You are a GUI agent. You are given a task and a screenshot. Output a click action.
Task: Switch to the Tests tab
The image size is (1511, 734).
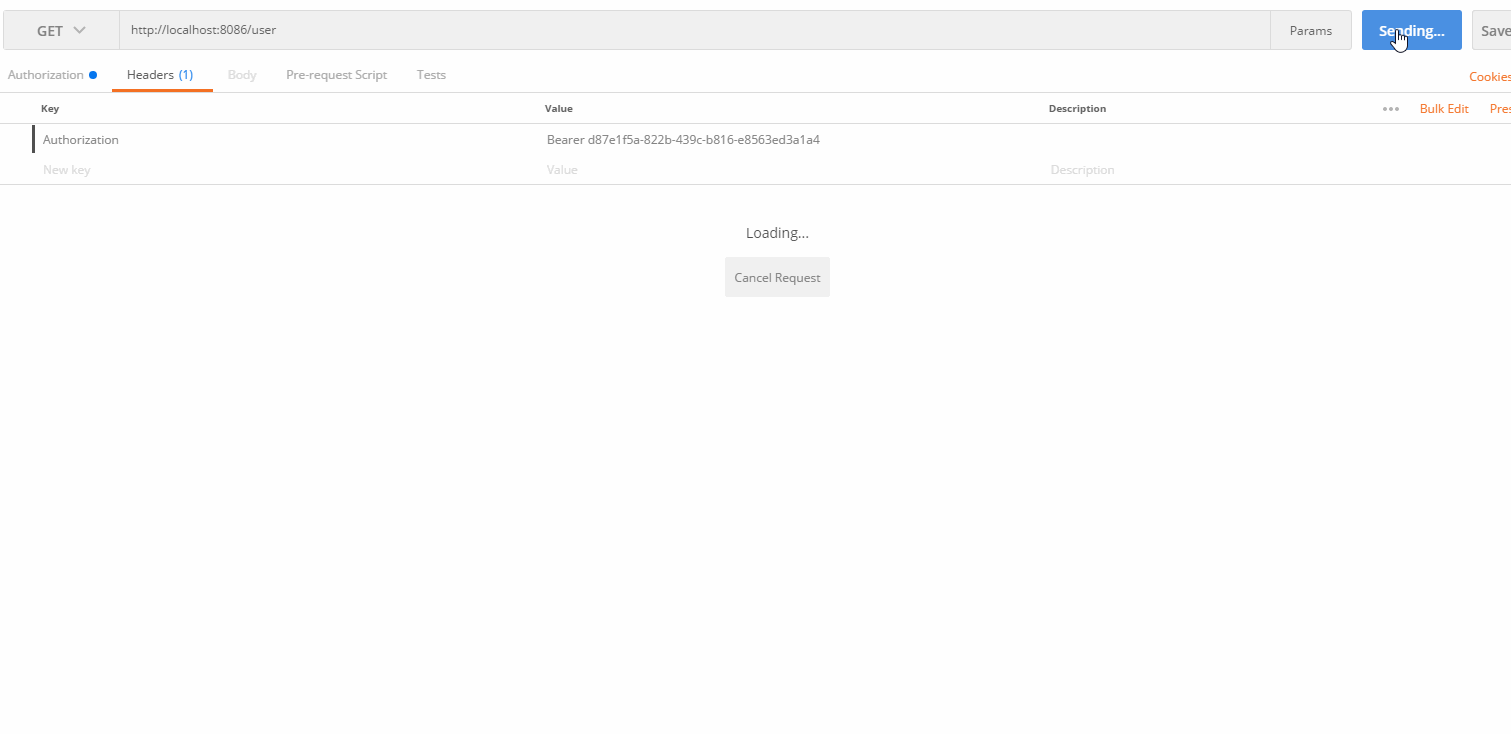click(x=431, y=74)
